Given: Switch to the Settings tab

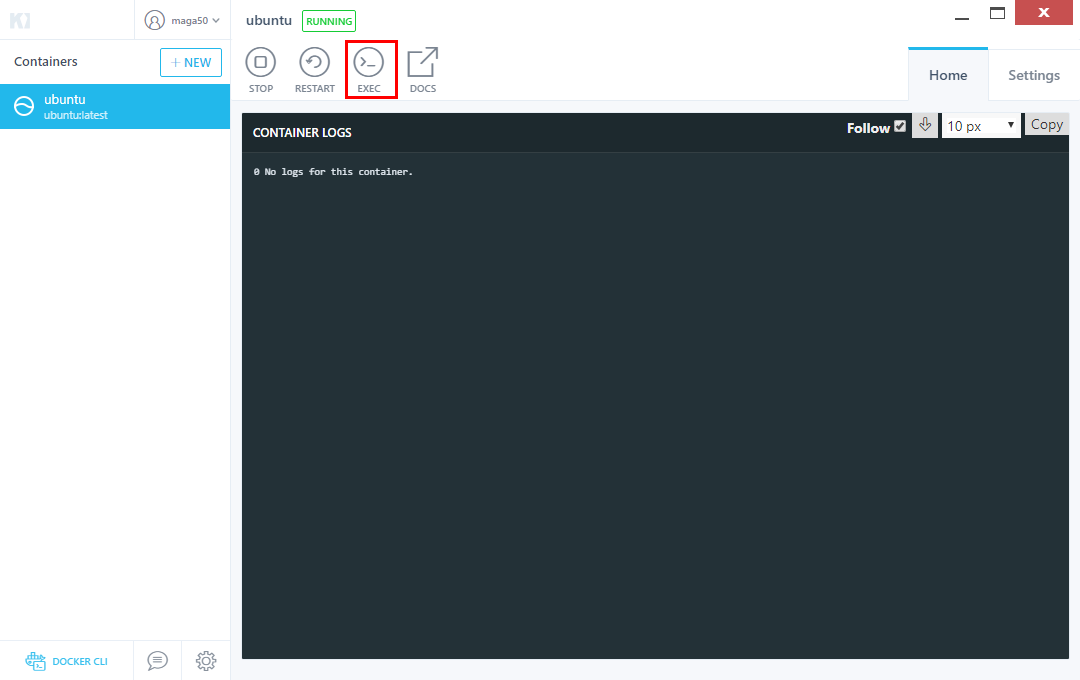Looking at the screenshot, I should pyautogui.click(x=1033, y=74).
